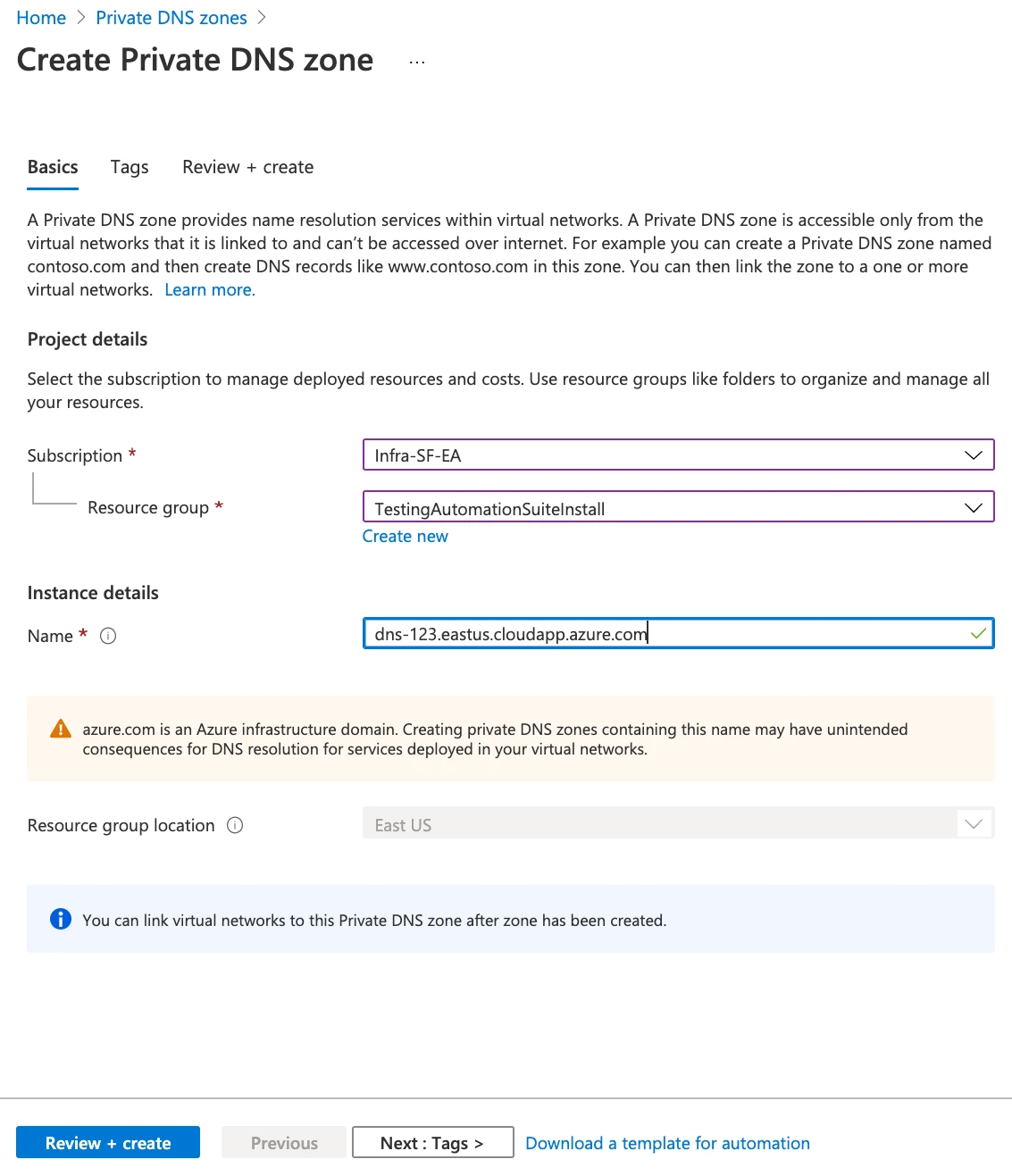Image resolution: width=1012 pixels, height=1176 pixels.
Task: Expand the Subscription dropdown
Action: point(678,455)
